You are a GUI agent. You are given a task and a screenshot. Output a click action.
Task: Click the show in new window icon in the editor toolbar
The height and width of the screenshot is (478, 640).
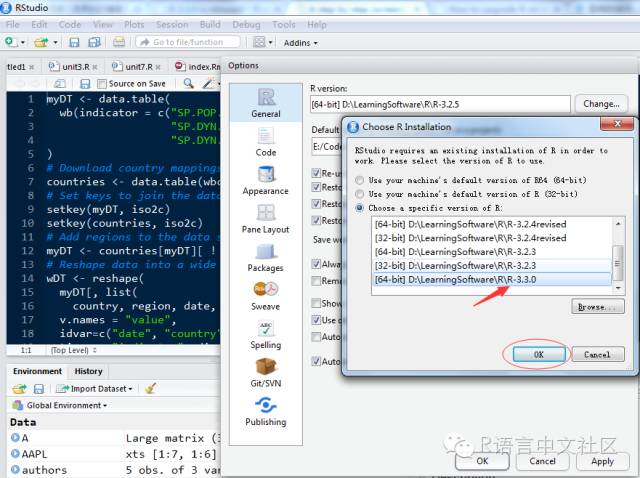[x=60, y=84]
